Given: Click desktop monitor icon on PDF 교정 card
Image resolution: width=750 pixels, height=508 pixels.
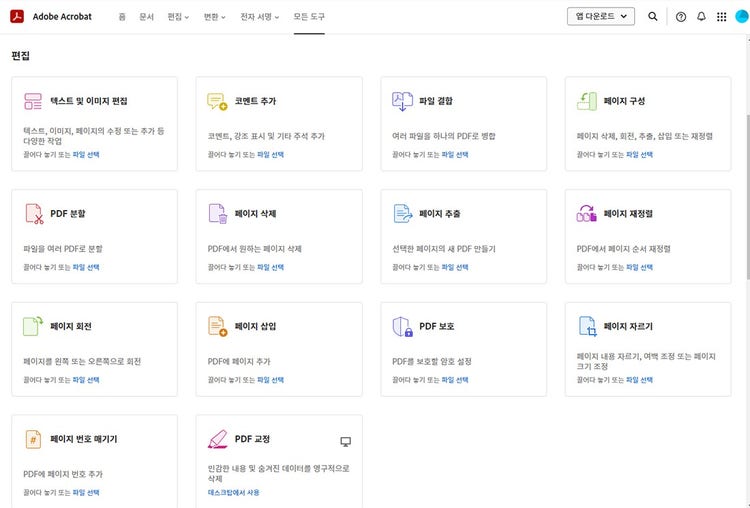Looking at the screenshot, I should tap(345, 442).
